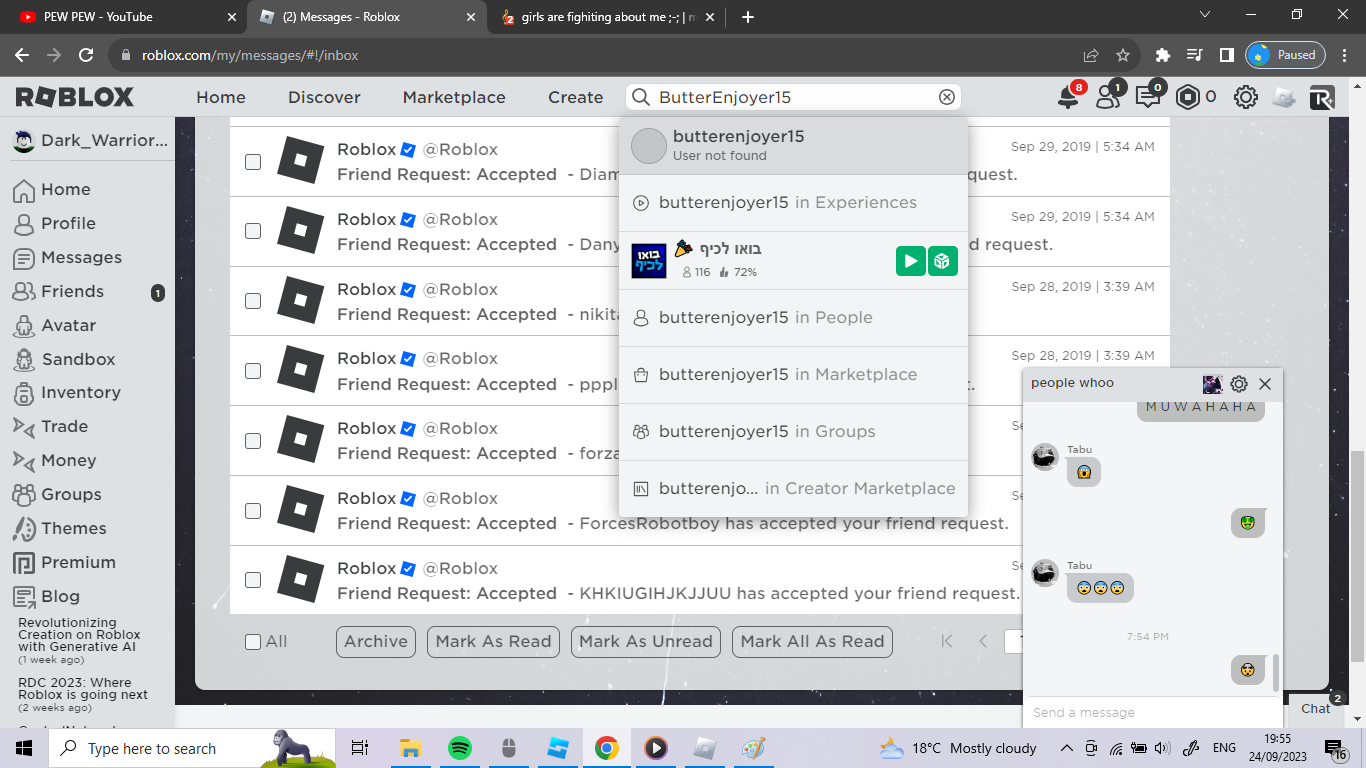Select the butterenjoyer15 user not found result

click(x=793, y=146)
